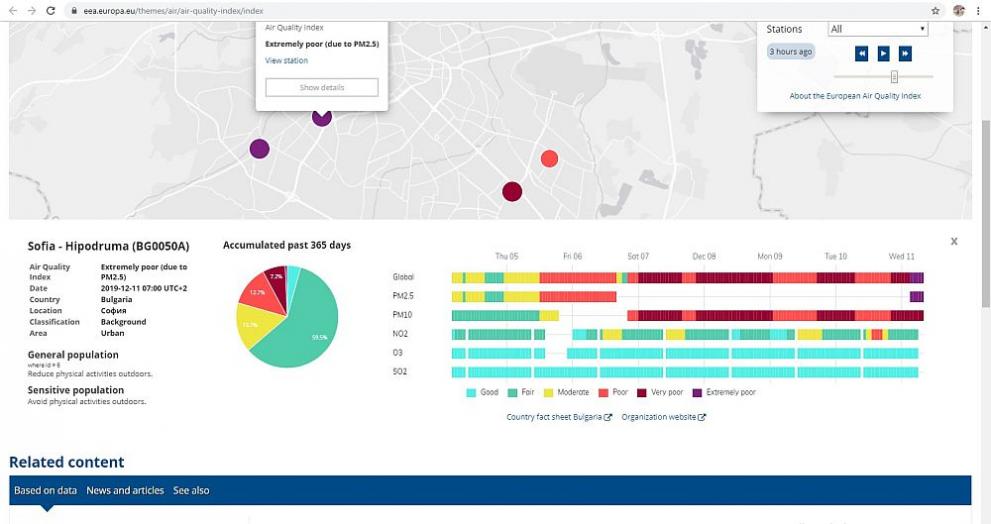Click the browser forward arrow

coord(32,11)
